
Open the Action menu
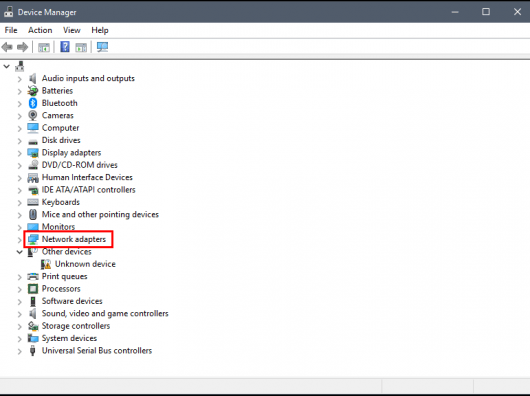[40, 30]
